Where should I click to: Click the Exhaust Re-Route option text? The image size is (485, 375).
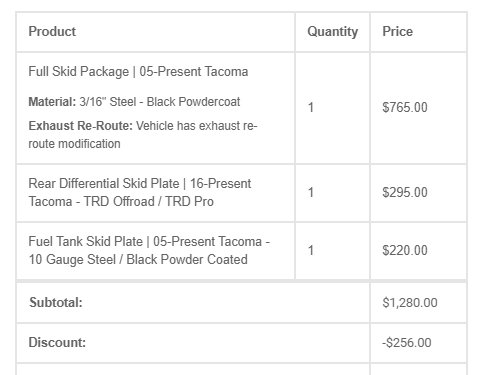pos(143,135)
